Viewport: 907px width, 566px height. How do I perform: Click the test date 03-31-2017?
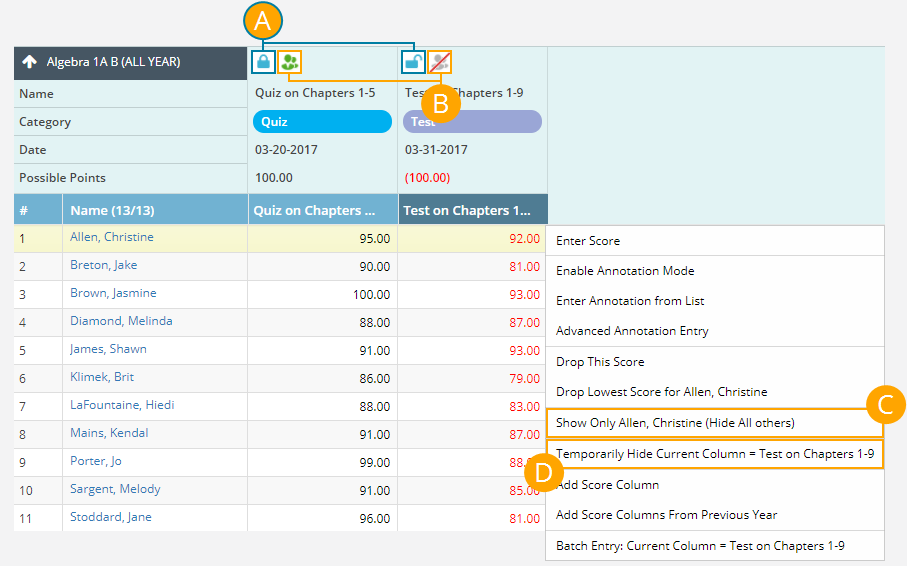pos(436,150)
